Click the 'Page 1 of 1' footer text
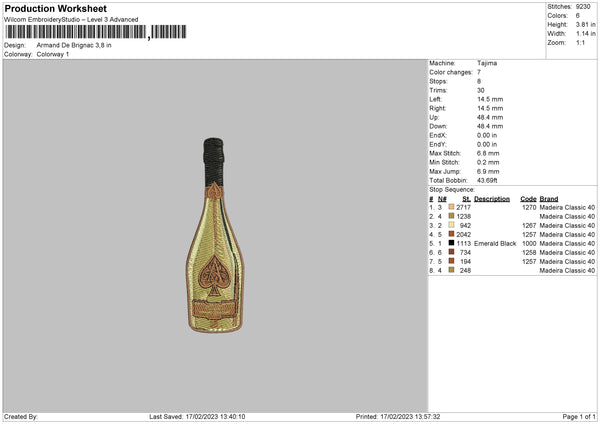The image size is (600, 424). 579,416
